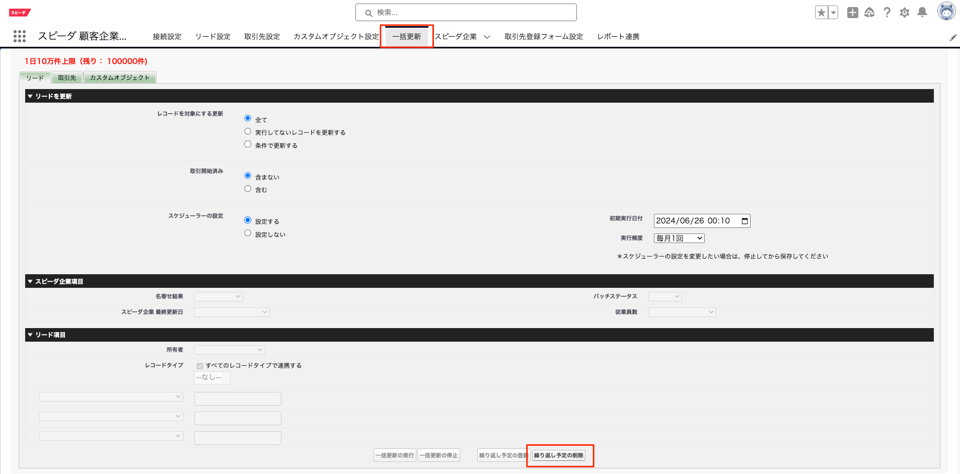Open the リード設定 navigation tab
This screenshot has width=960, height=474.
(212, 37)
